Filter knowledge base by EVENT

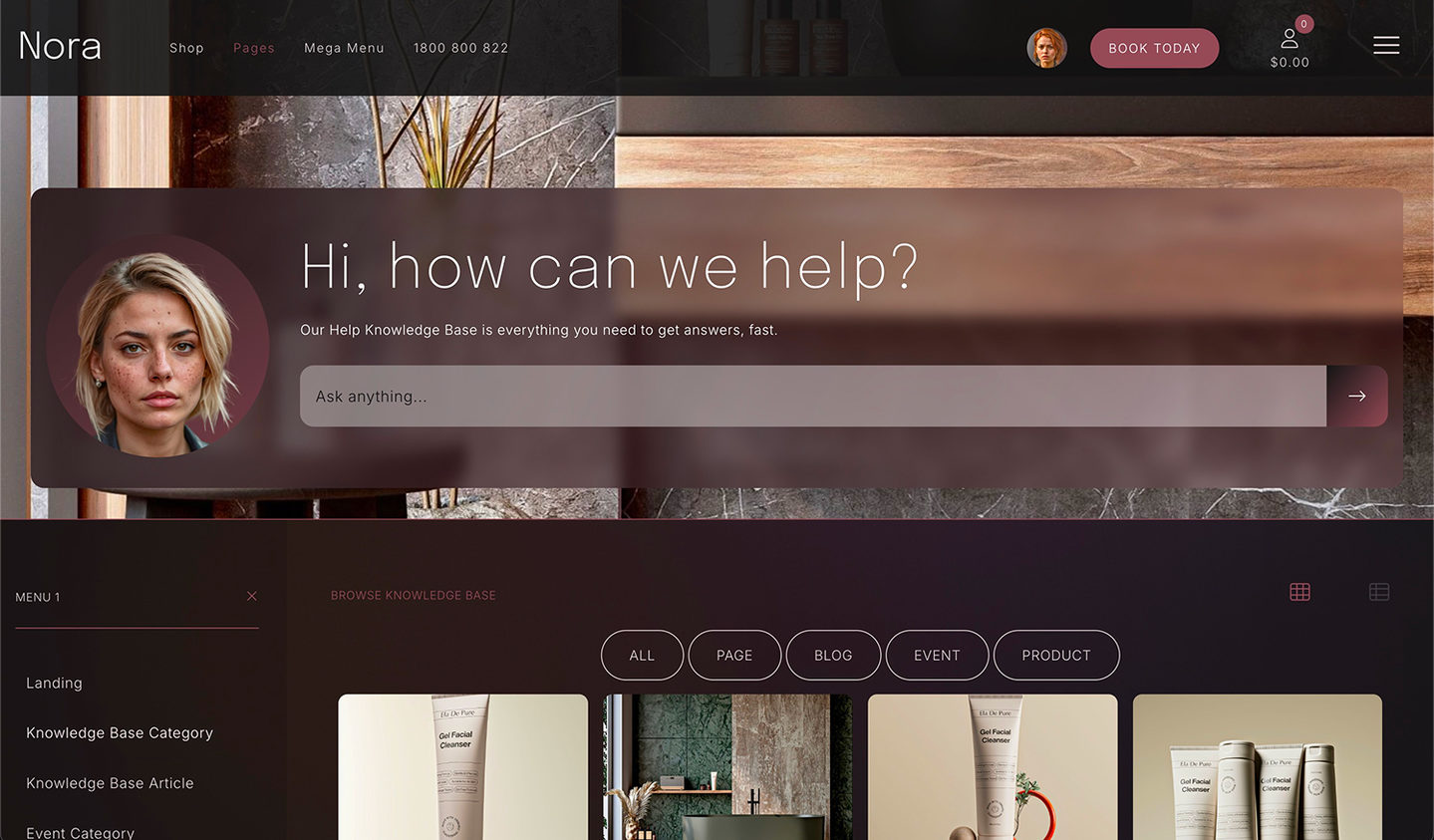coord(937,656)
